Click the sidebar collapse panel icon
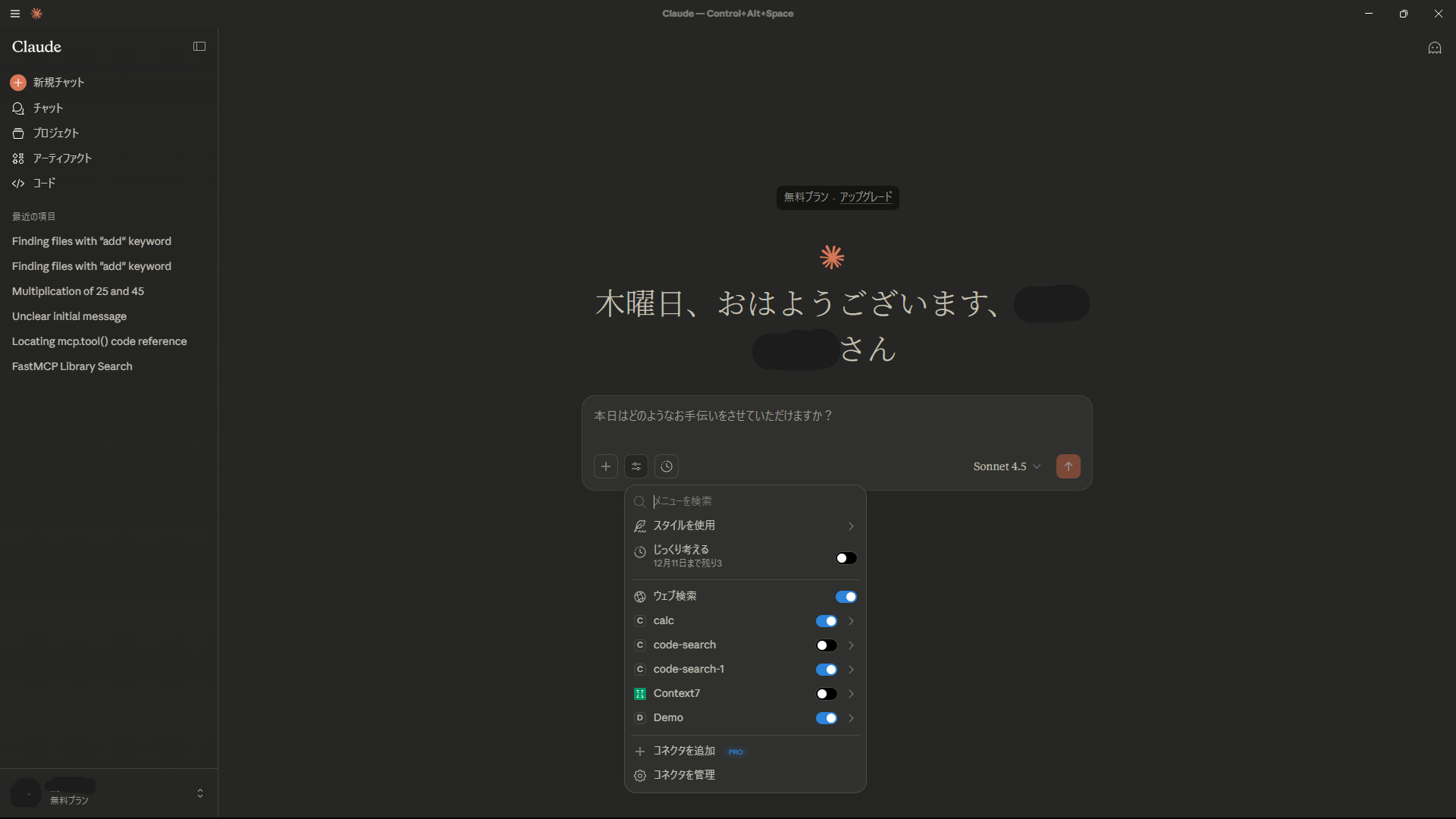This screenshot has height=819, width=1456. tap(199, 46)
